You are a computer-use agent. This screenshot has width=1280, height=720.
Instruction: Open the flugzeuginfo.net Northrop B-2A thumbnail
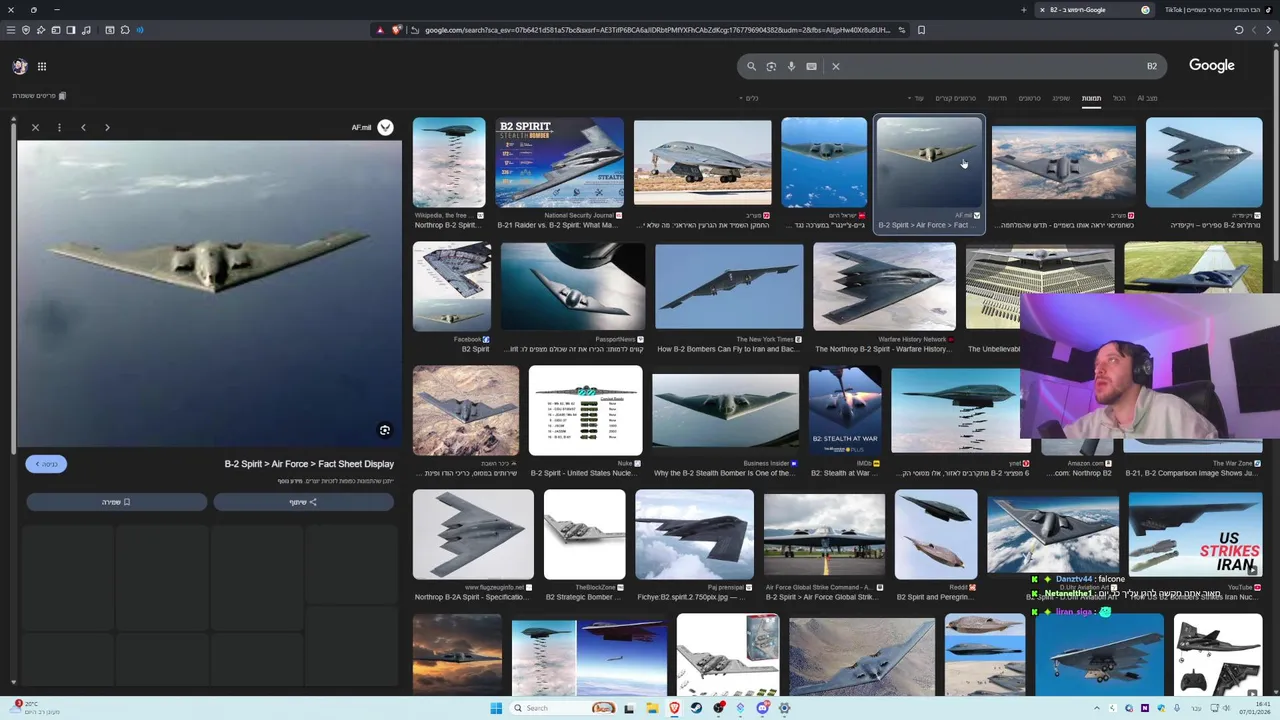click(473, 535)
